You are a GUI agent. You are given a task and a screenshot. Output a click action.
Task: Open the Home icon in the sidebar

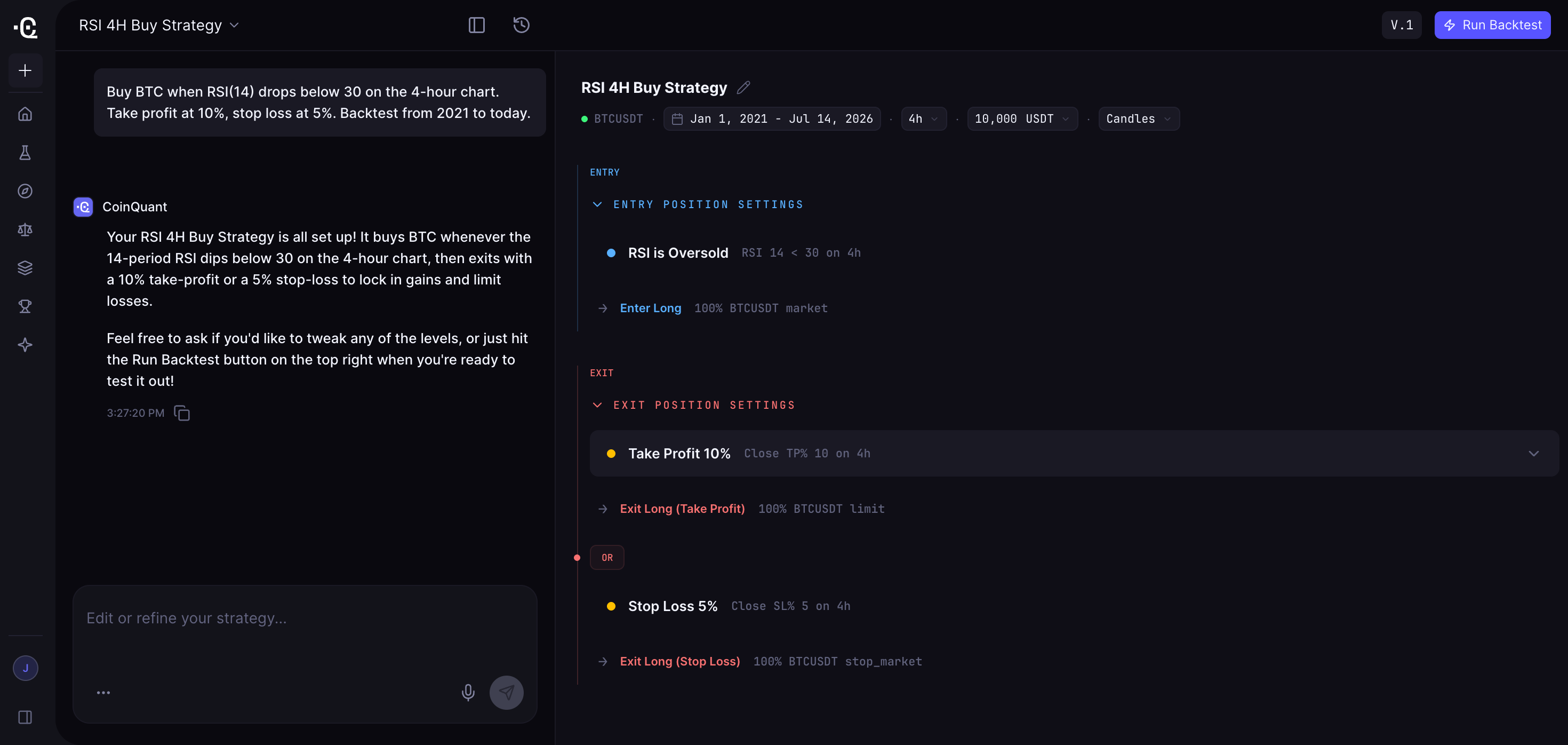[x=25, y=114]
